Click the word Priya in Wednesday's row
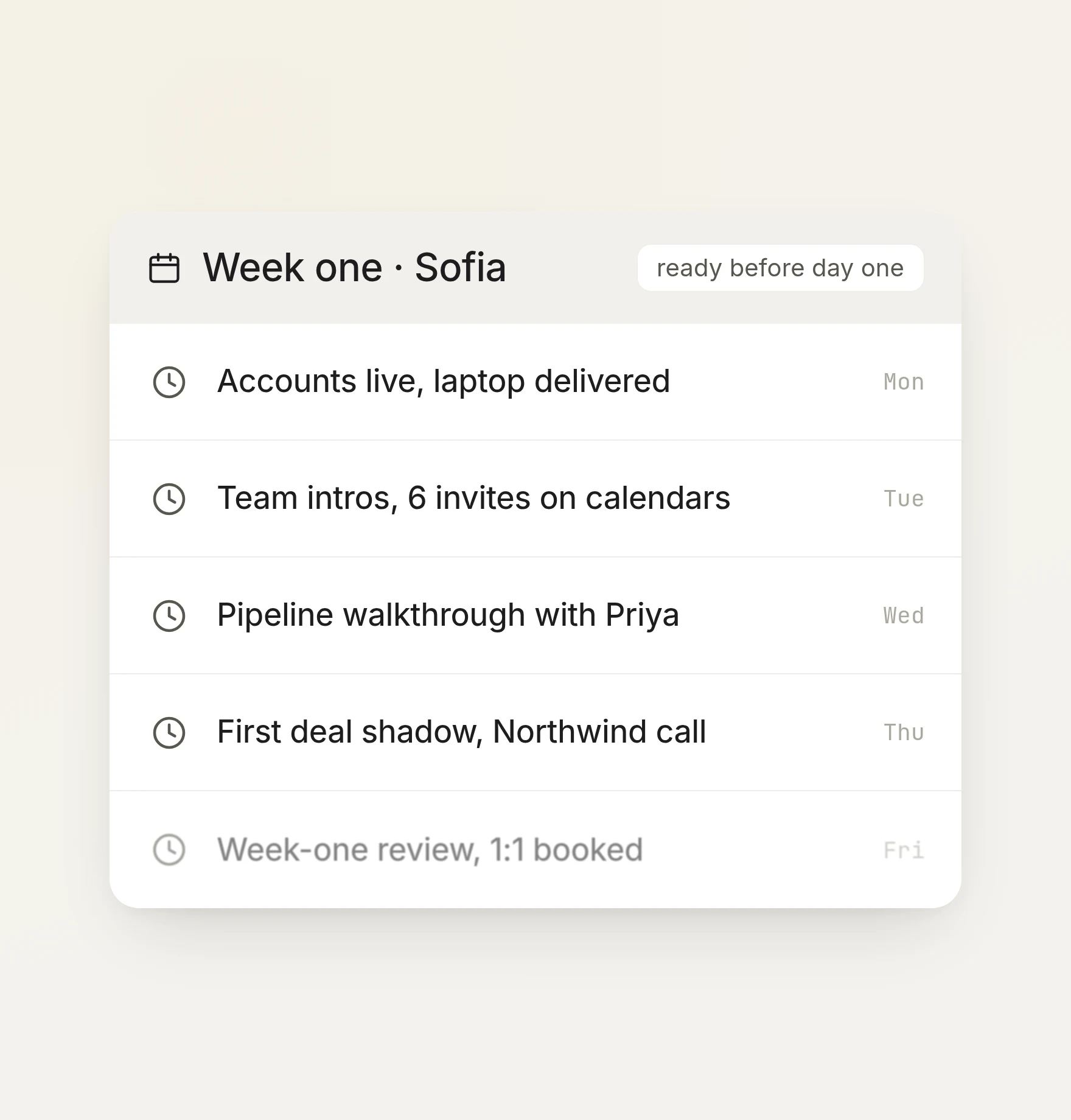This screenshot has height=1120, width=1071. pos(642,615)
